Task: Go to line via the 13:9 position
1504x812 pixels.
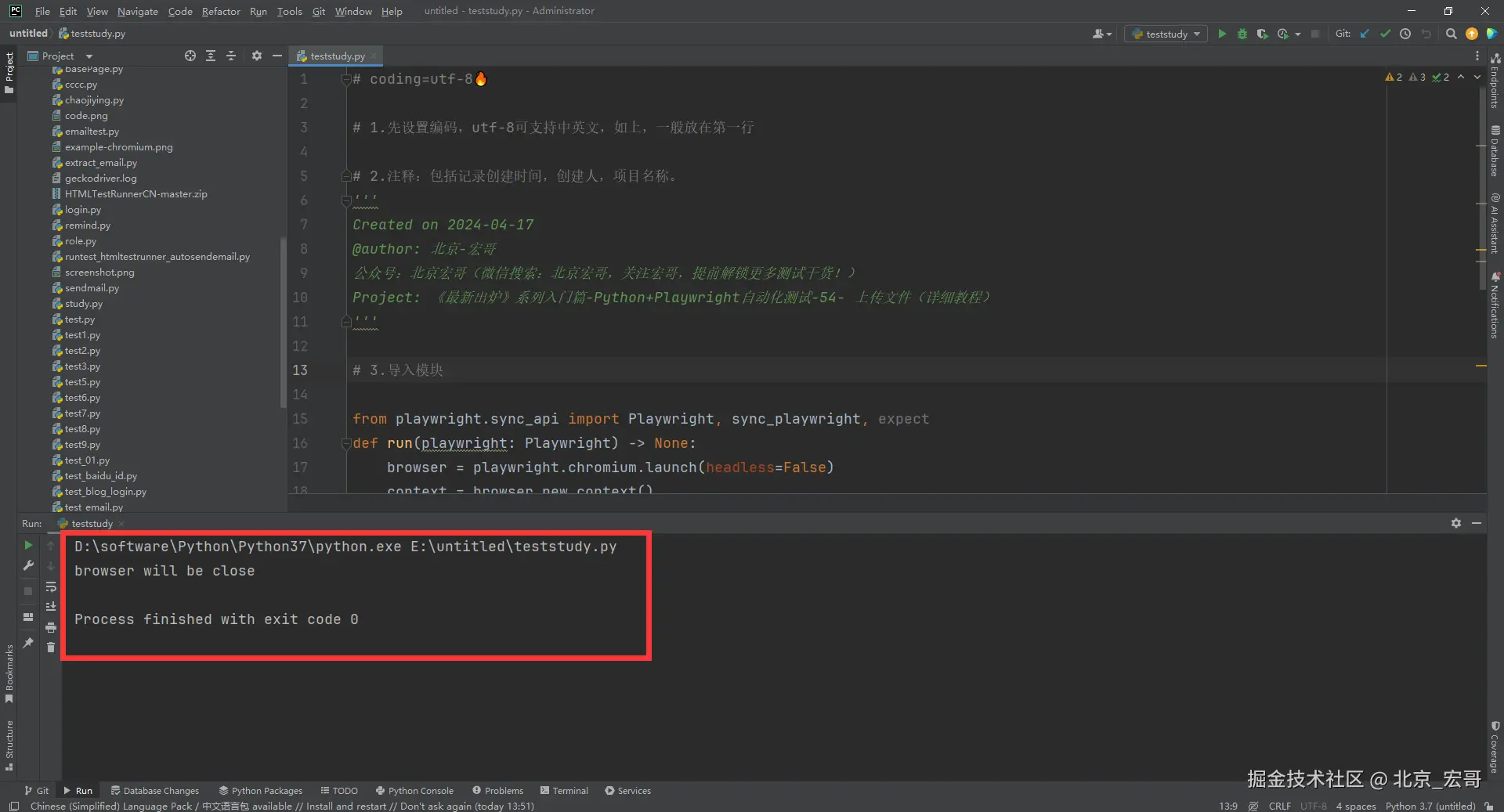Action: pos(1228,806)
